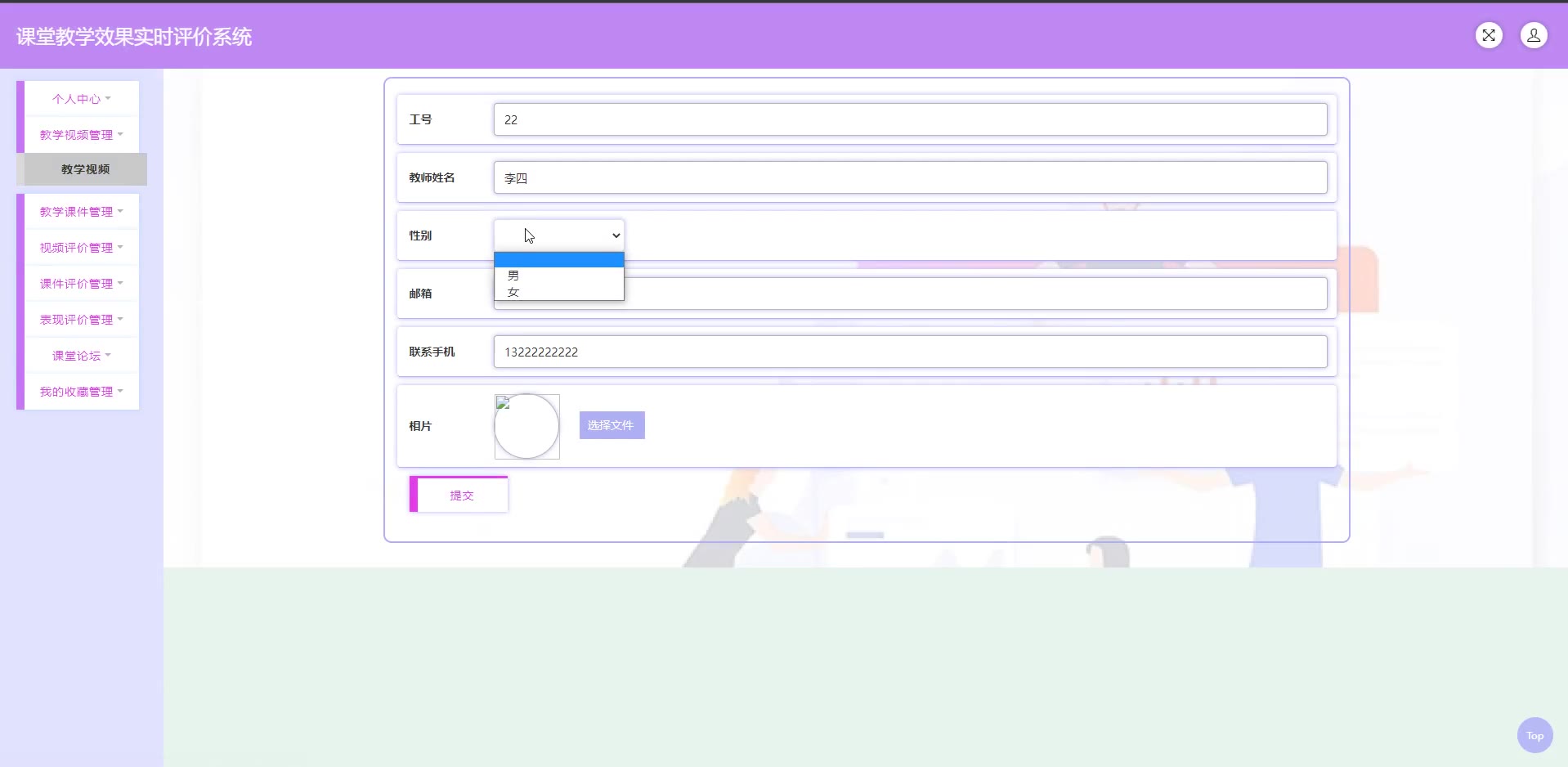Screen dimensions: 1568x767
Task: Expand the 课件评价管理 sidebar menu
Action: click(82, 284)
